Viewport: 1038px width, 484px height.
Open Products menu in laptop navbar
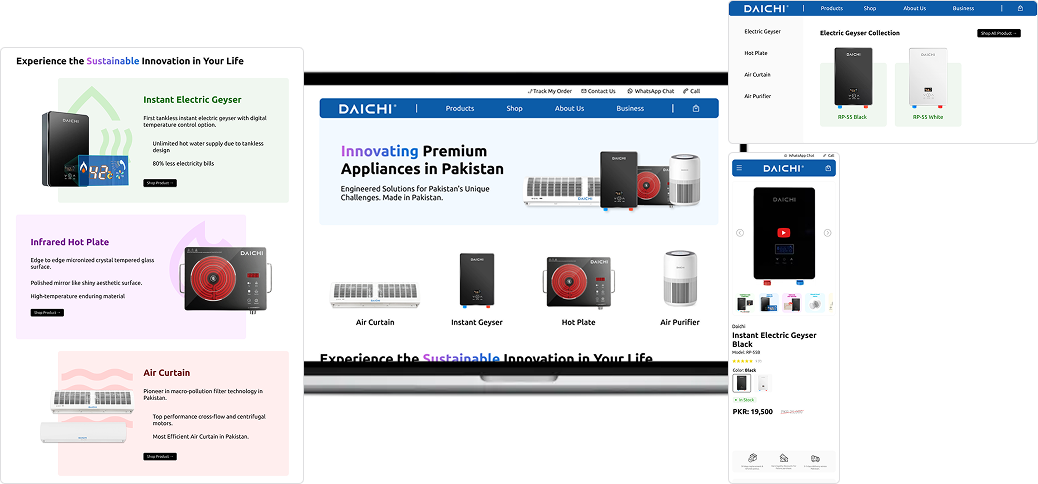[460, 109]
